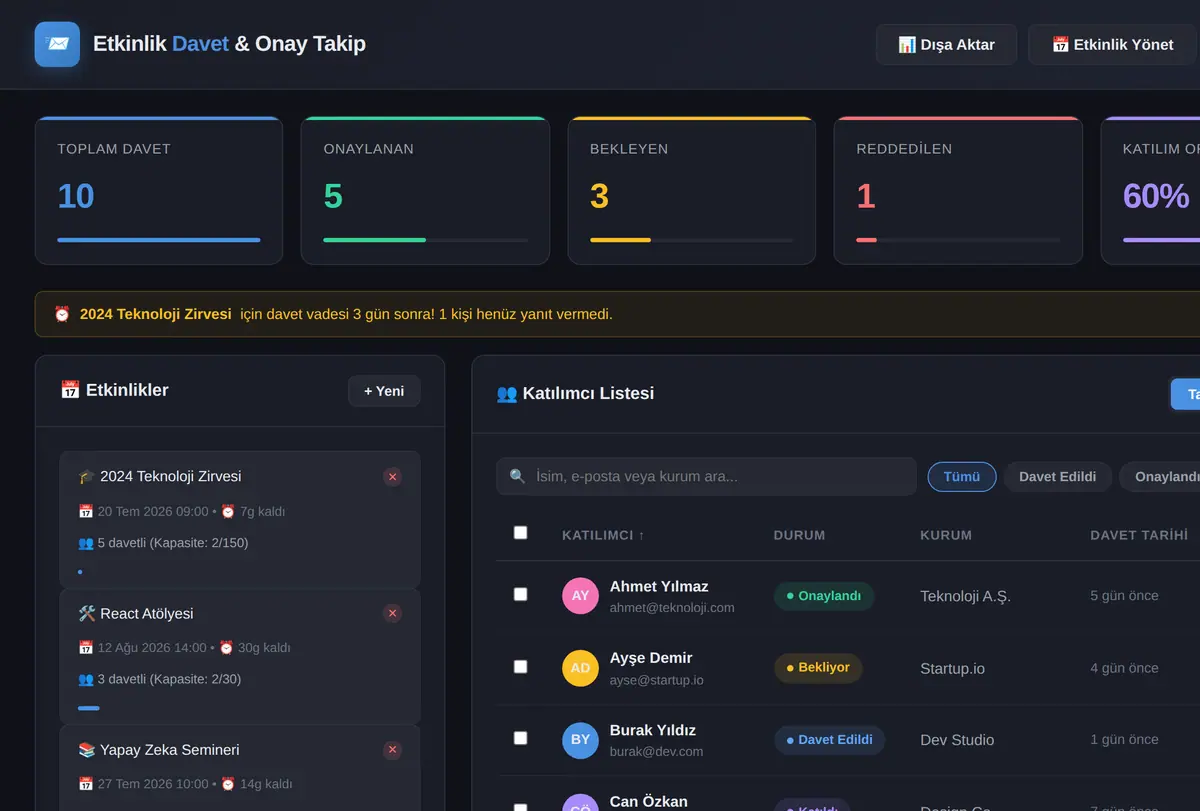Click the envelope app logo icon
Viewport: 1200px width, 811px height.
pyautogui.click(x=57, y=44)
